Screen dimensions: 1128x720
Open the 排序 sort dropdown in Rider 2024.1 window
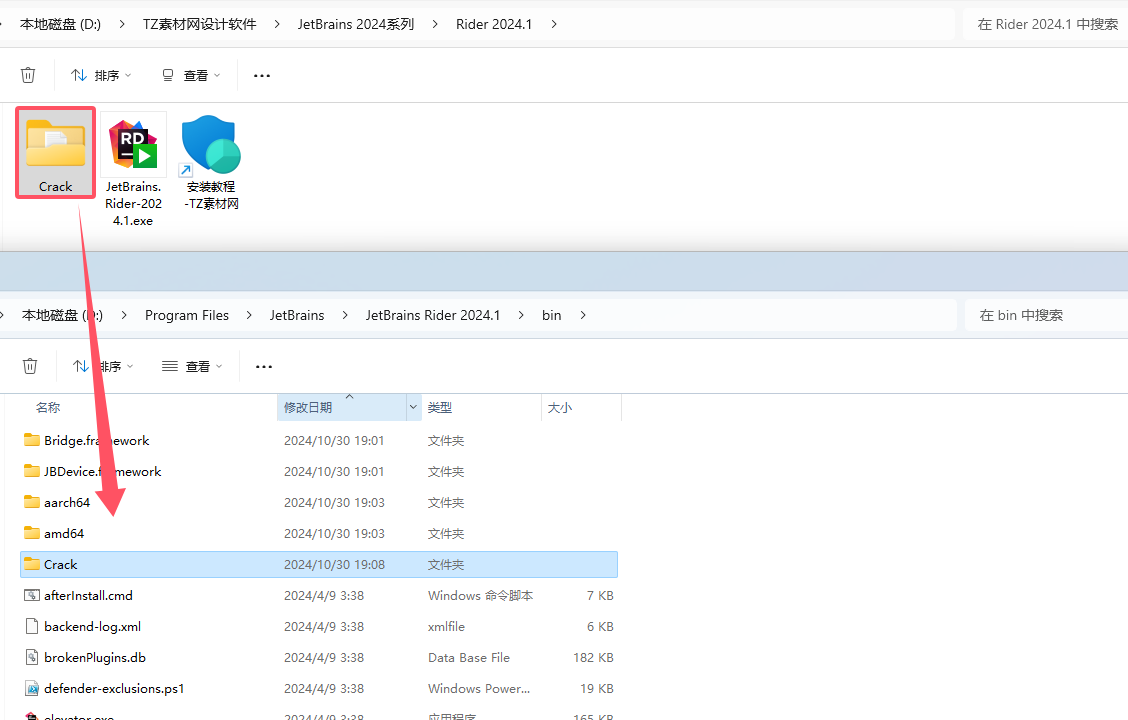coord(101,76)
